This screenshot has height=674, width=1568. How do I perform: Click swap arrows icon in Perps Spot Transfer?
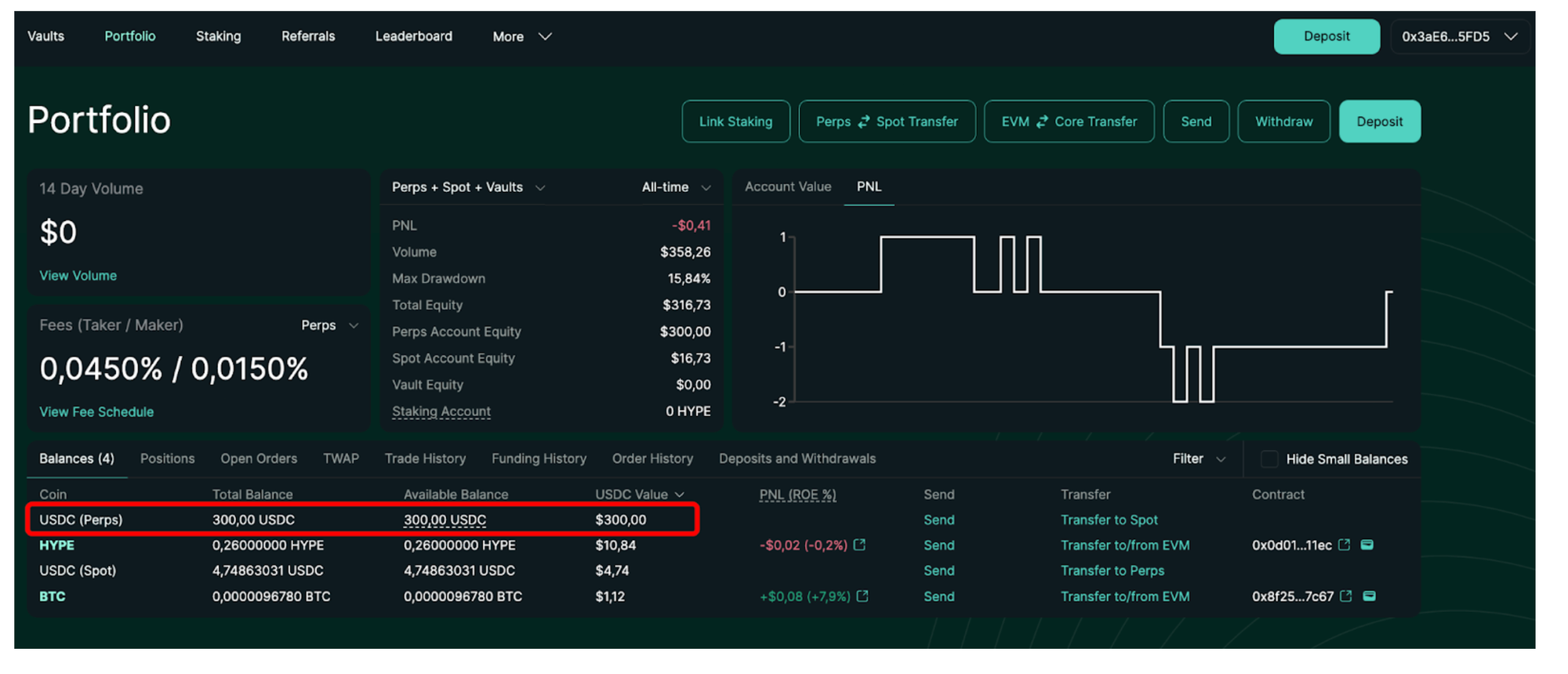pos(864,121)
